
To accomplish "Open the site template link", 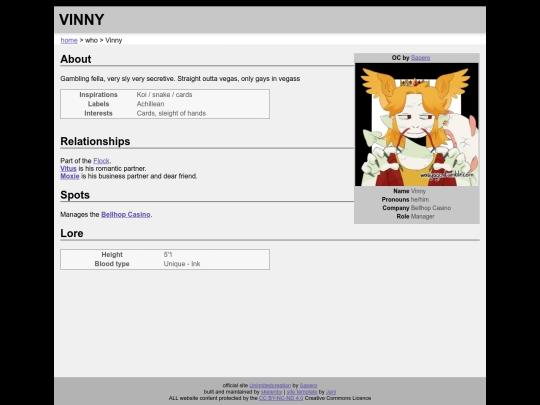I will click(x=302, y=392).
